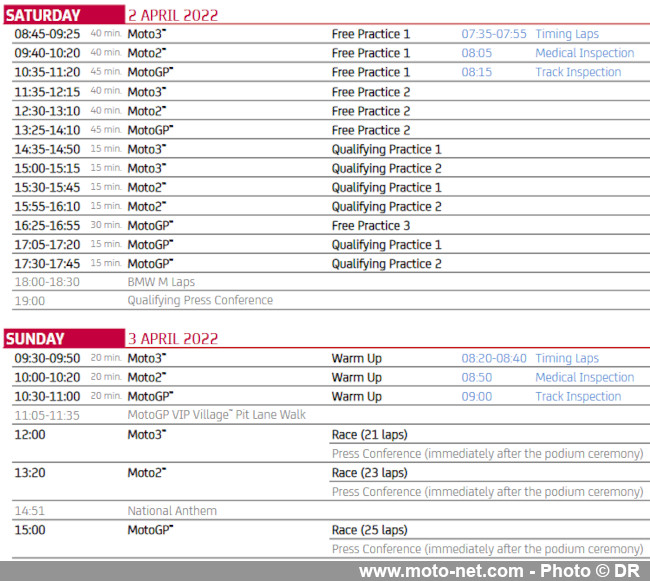
Task: Click Sunday 'Medical Inspection' label
Action: tap(585, 378)
